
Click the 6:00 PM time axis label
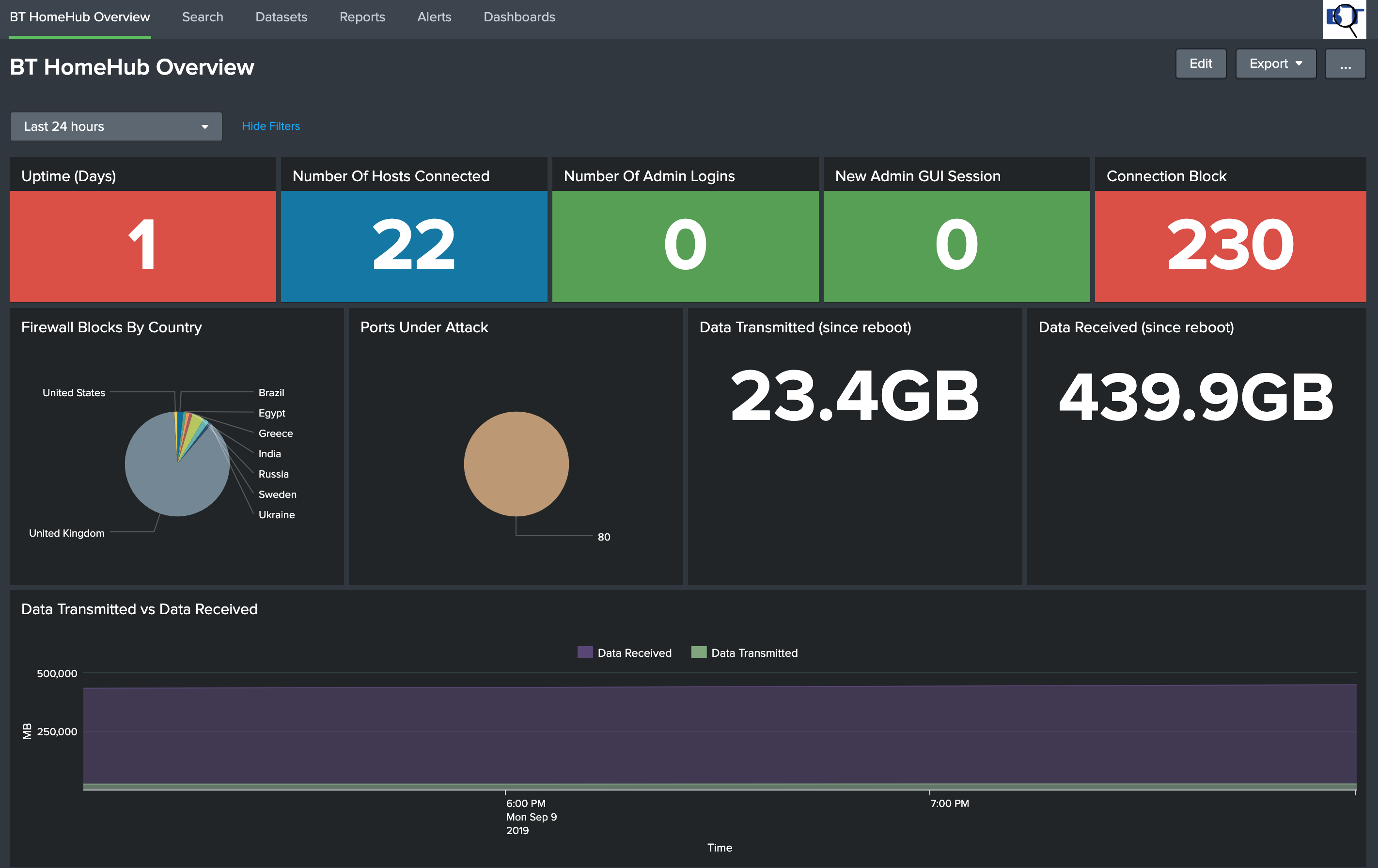[x=525, y=804]
